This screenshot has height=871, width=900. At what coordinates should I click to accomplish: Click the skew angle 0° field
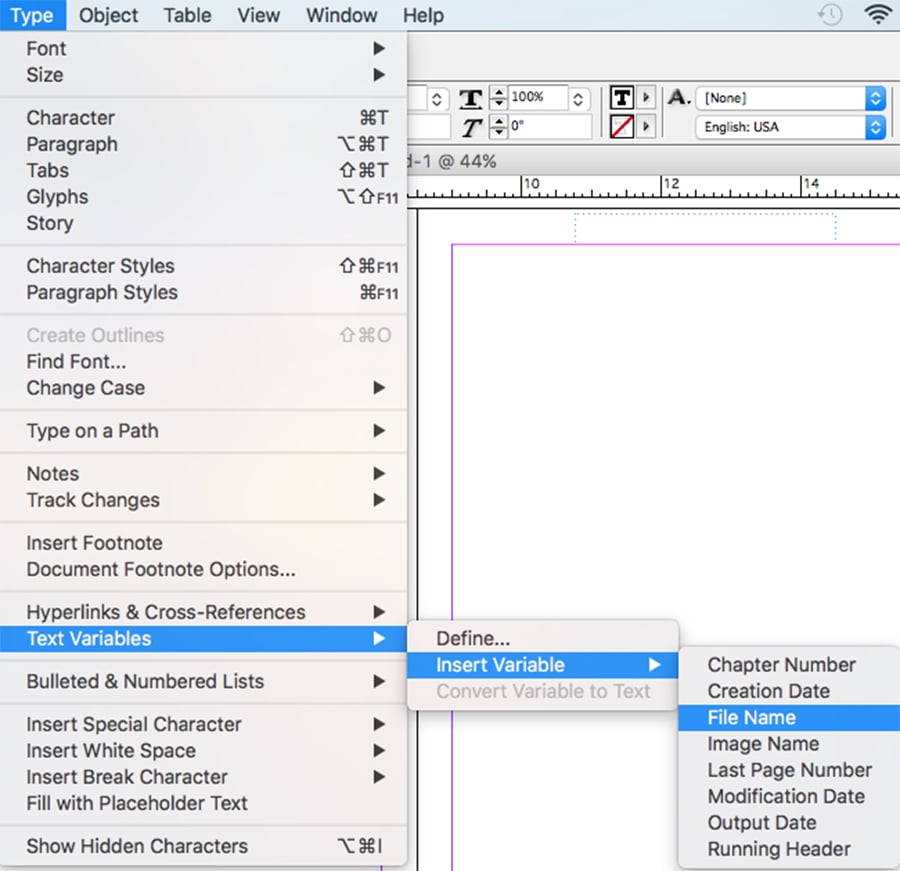548,127
